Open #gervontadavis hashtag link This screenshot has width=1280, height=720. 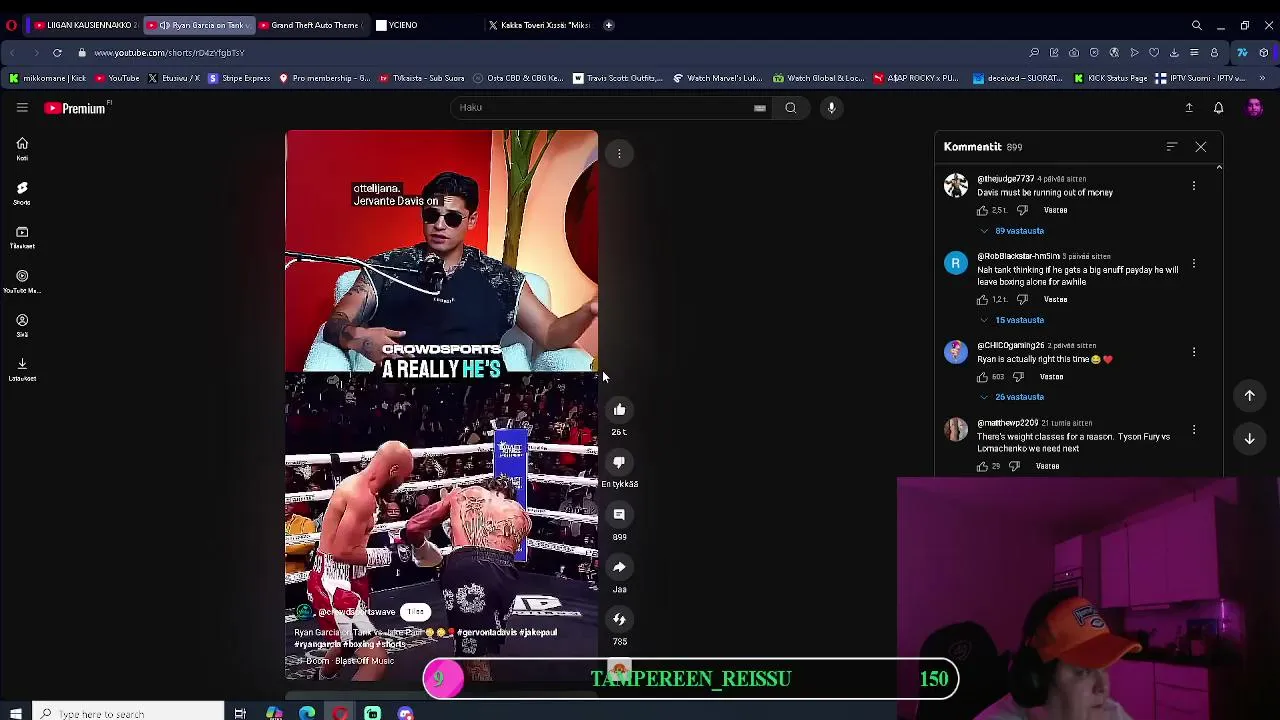[488, 632]
